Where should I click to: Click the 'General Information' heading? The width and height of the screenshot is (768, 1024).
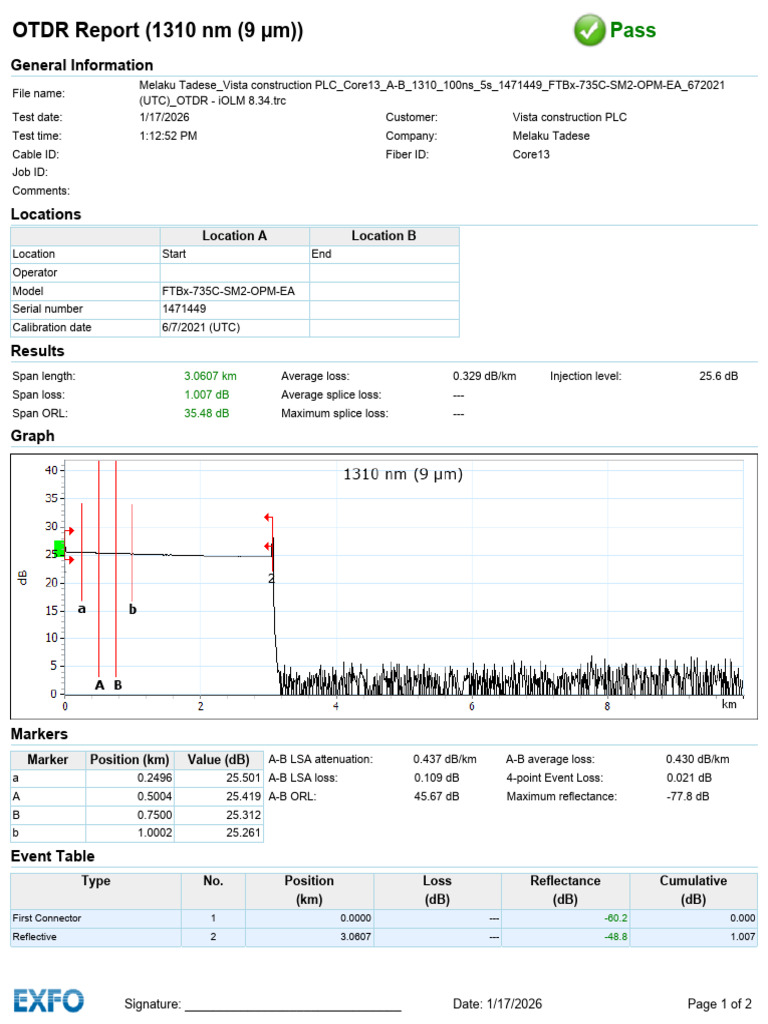82,65
